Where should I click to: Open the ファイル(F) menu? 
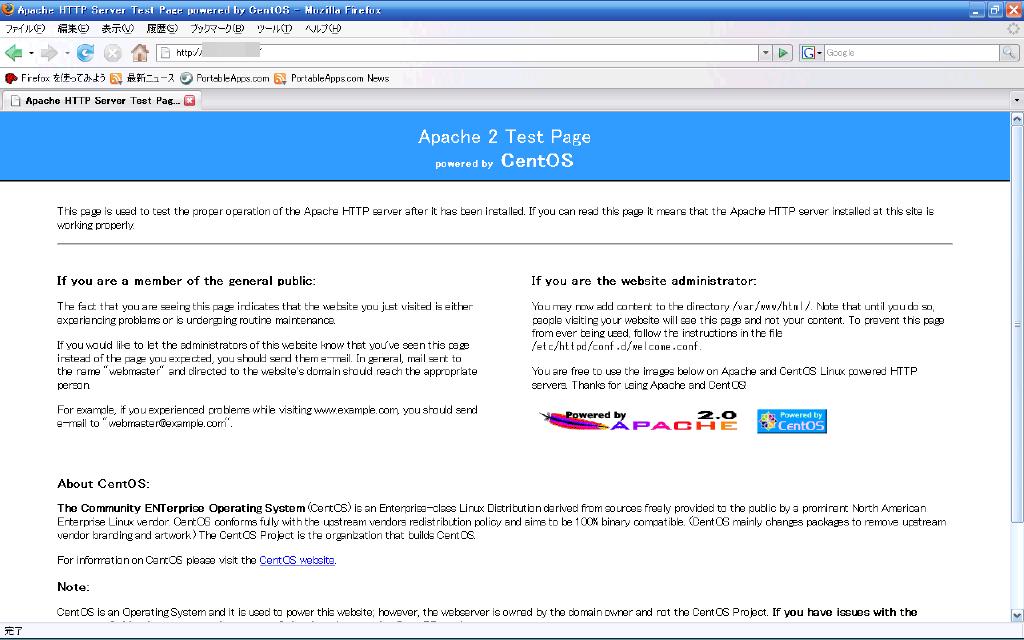25,29
